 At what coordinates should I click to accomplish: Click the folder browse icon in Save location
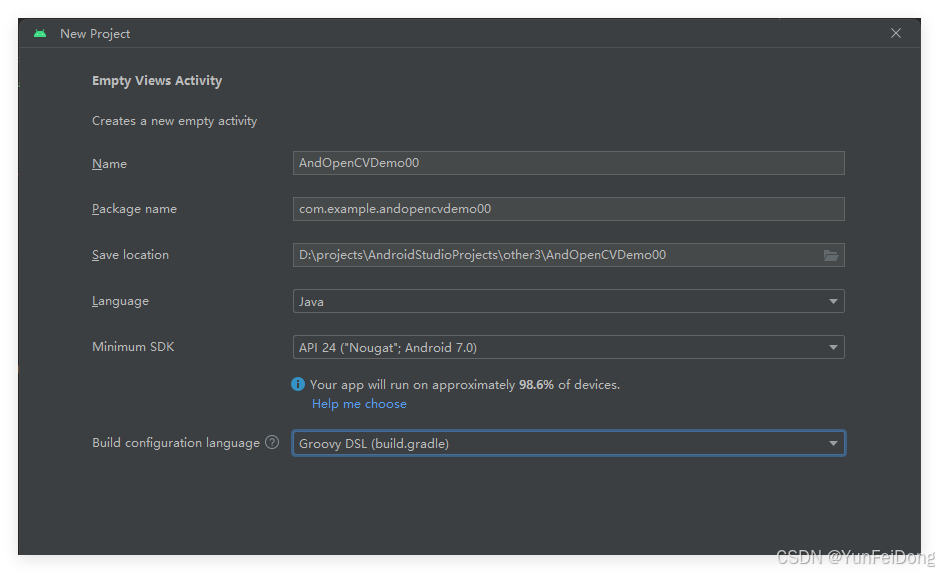click(831, 255)
